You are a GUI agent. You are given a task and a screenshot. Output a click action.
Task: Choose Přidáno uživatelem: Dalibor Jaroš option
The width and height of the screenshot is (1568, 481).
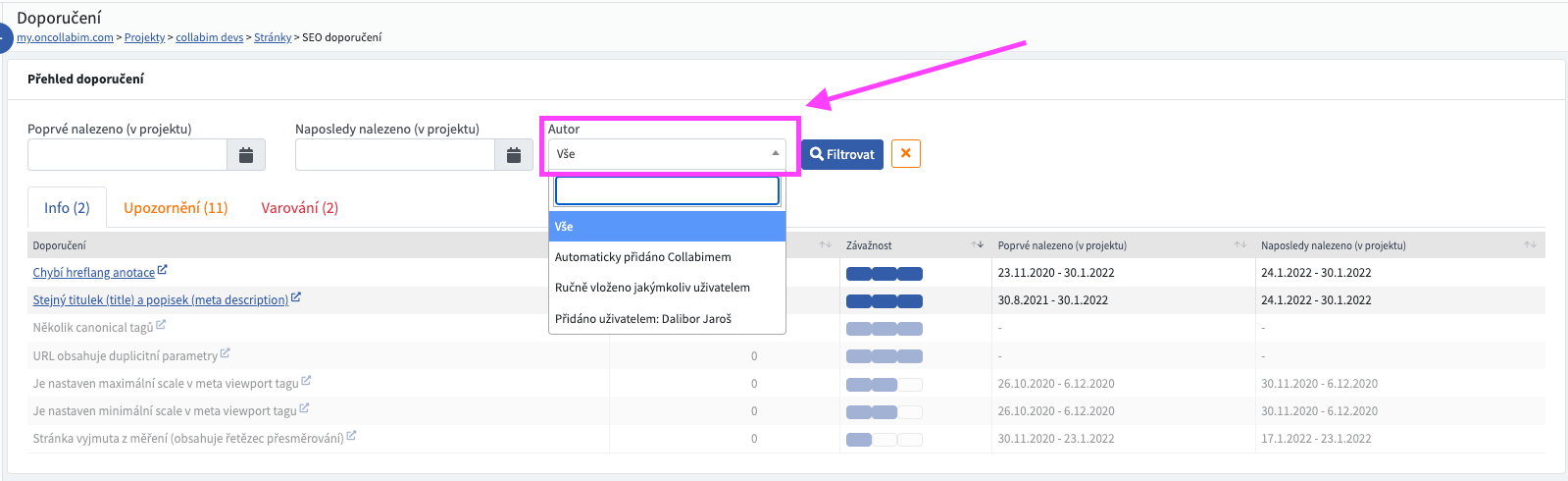click(668, 319)
